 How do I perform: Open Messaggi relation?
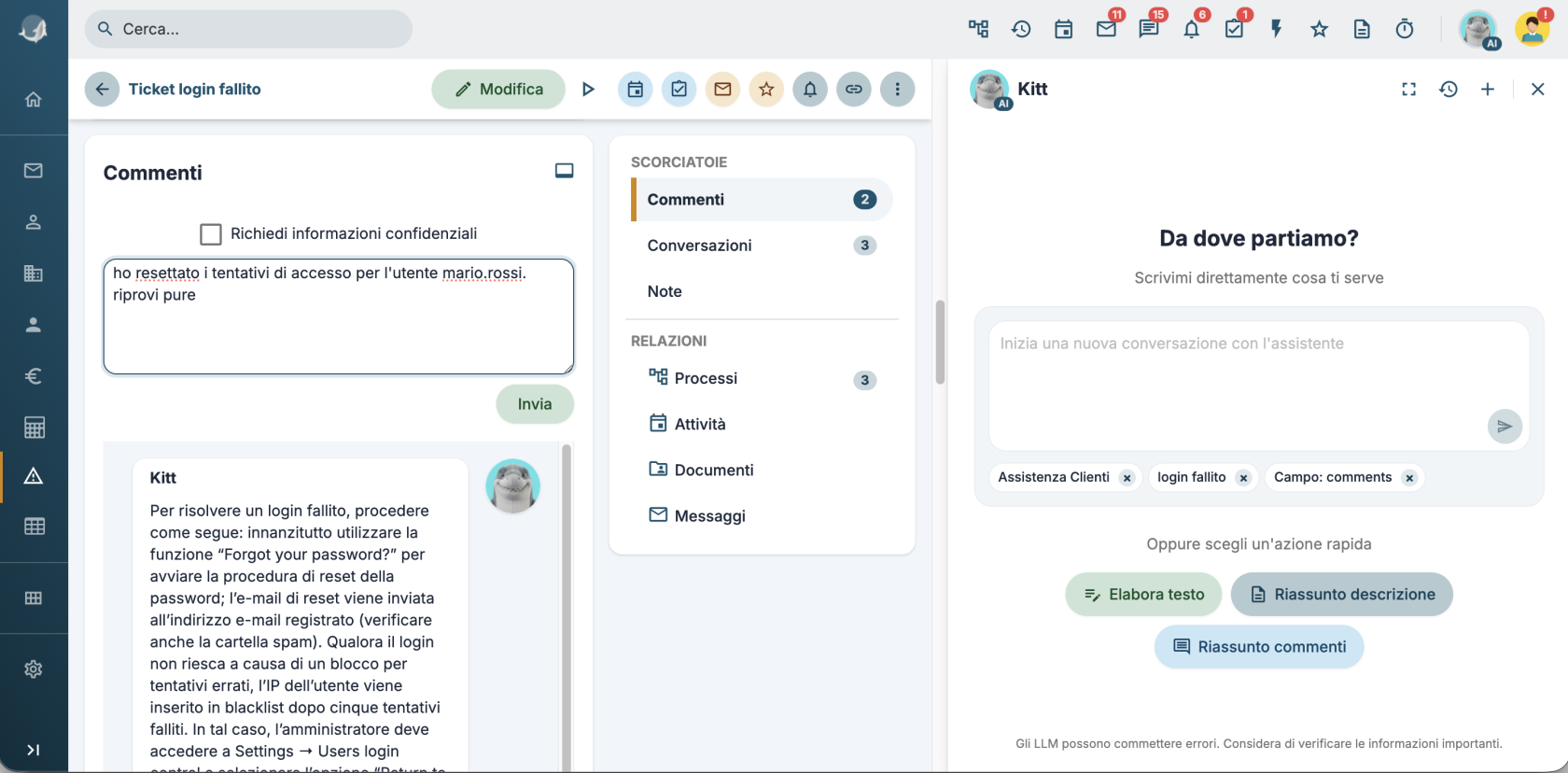pyautogui.click(x=762, y=515)
